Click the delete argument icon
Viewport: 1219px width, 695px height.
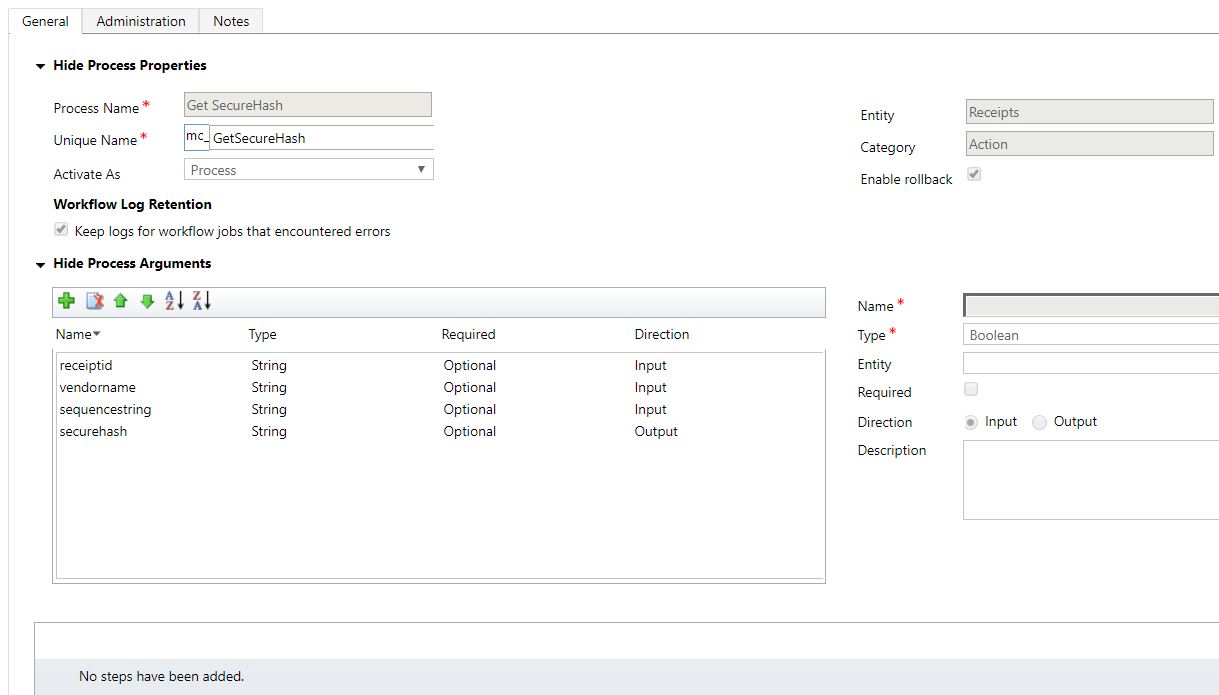coord(95,301)
